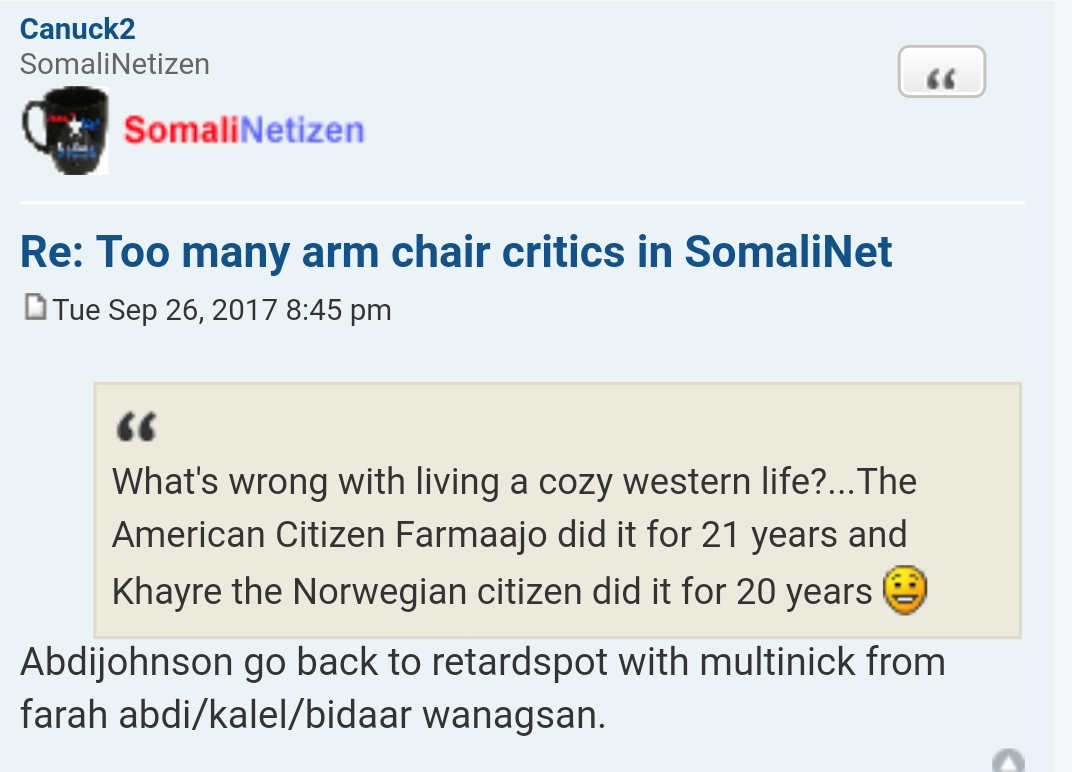Click the red-blue SomaliNetizen rank badge
The width and height of the screenshot is (1072, 772).
[x=243, y=130]
